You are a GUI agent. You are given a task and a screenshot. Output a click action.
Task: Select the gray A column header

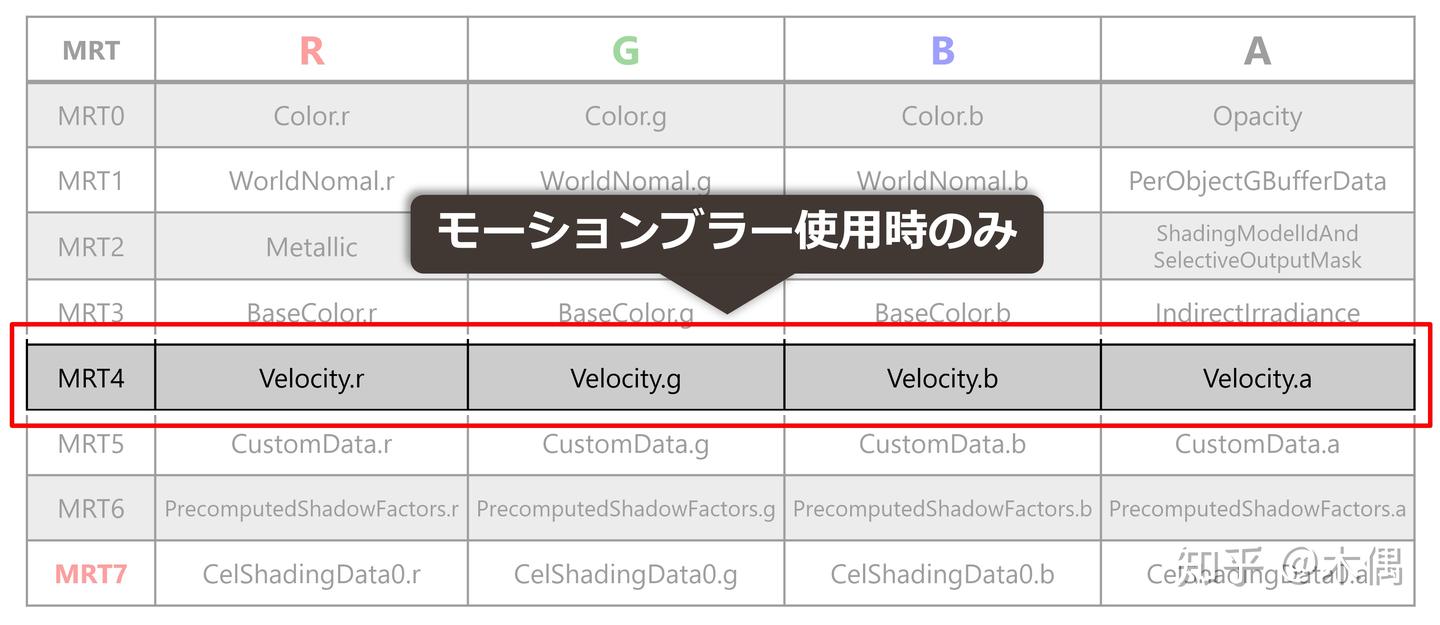[1257, 50]
